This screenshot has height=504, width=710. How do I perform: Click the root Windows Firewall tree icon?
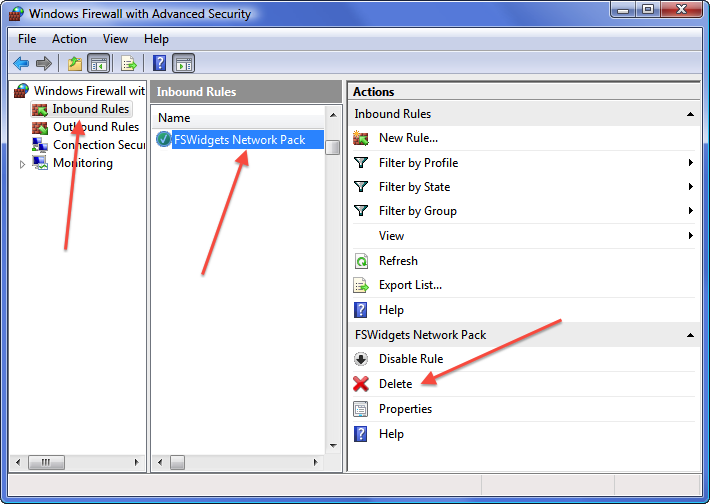(21, 91)
